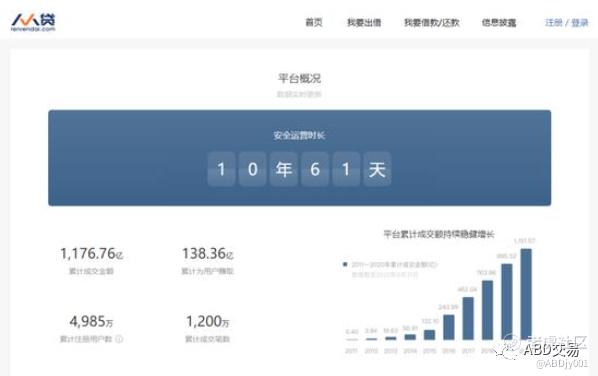This screenshot has height=376, width=598.
Task: Click the chart legend marker dot
Action: pos(345,264)
